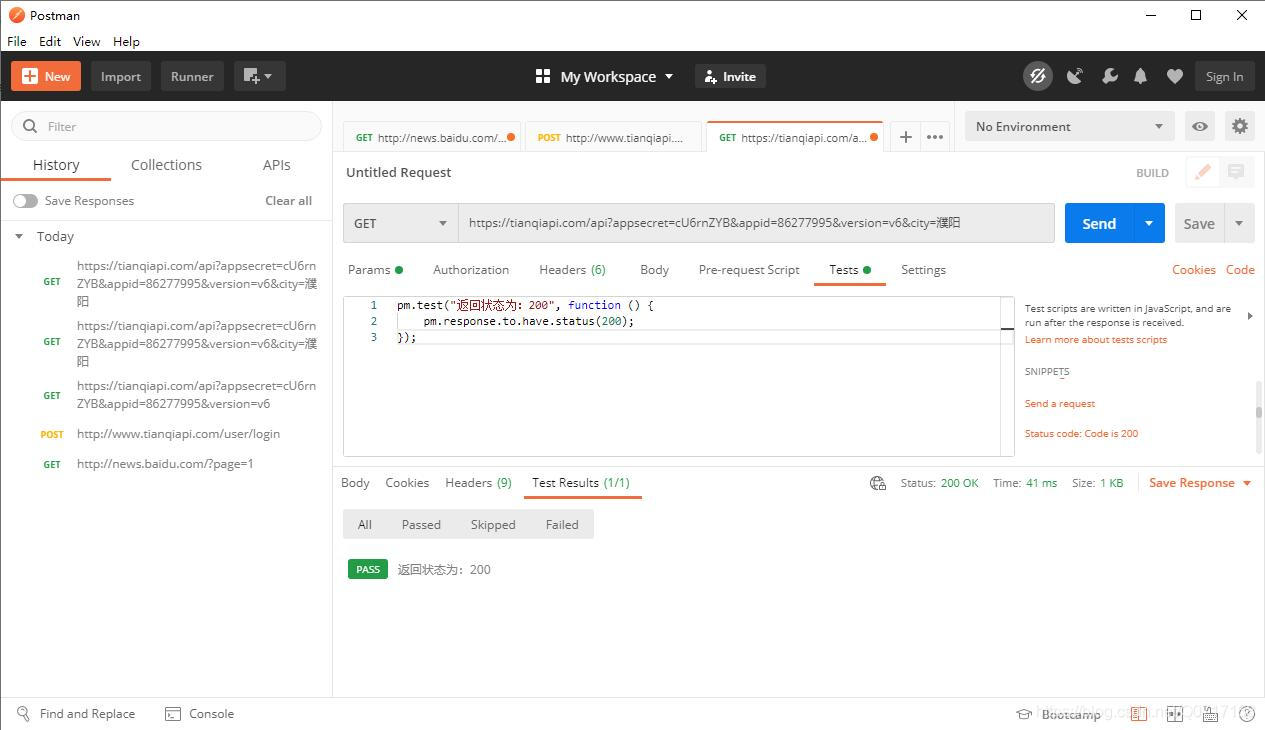Screen dimensions: 1265x730
Task: Open the settings wrench icon
Action: [x=1109, y=76]
